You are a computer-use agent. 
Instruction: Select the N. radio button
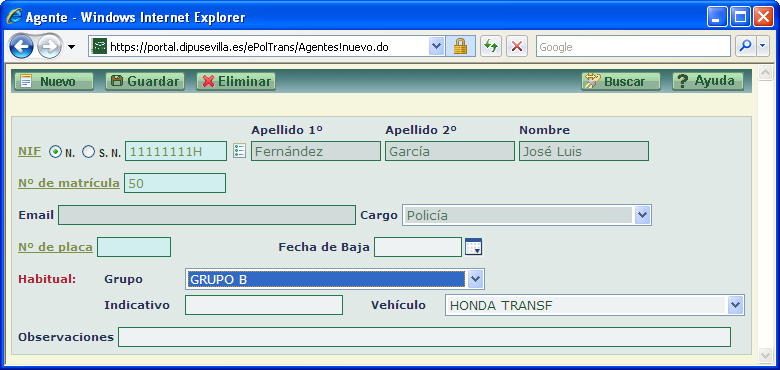click(x=56, y=152)
